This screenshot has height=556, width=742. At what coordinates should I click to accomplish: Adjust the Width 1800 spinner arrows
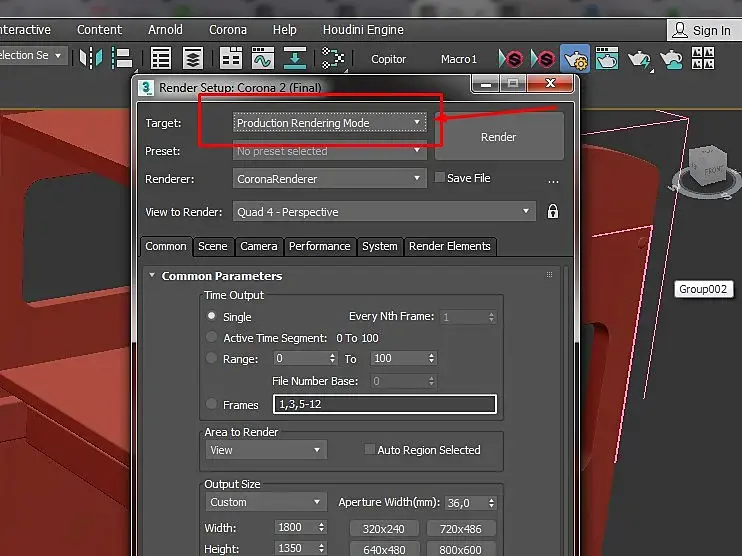[322, 527]
